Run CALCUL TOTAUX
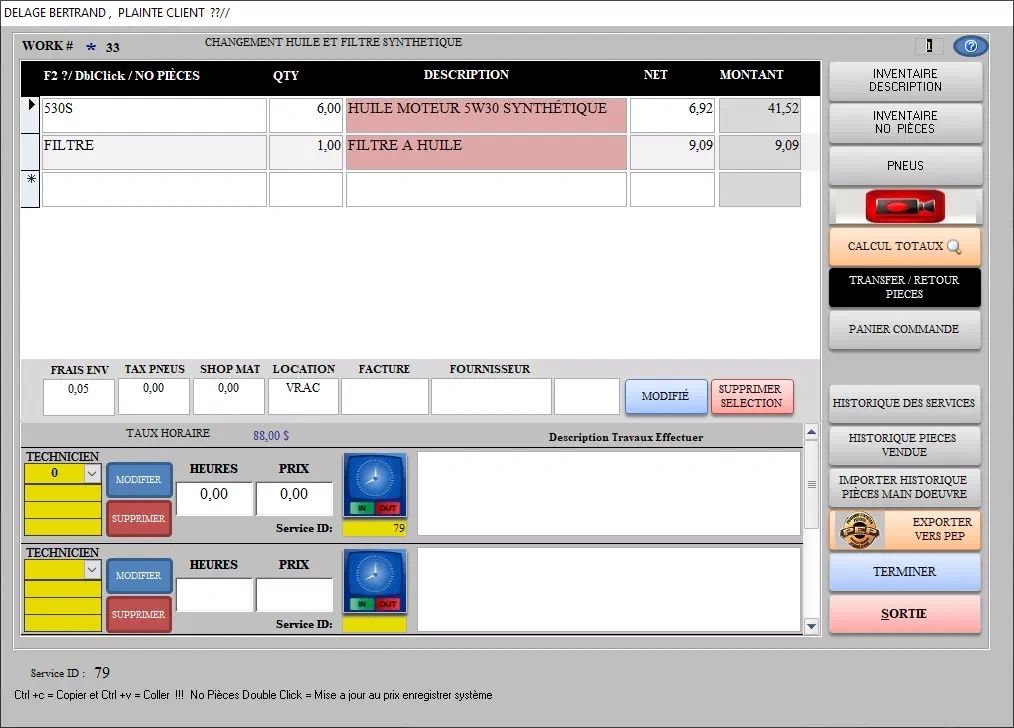This screenshot has height=728, width=1014. [x=905, y=246]
